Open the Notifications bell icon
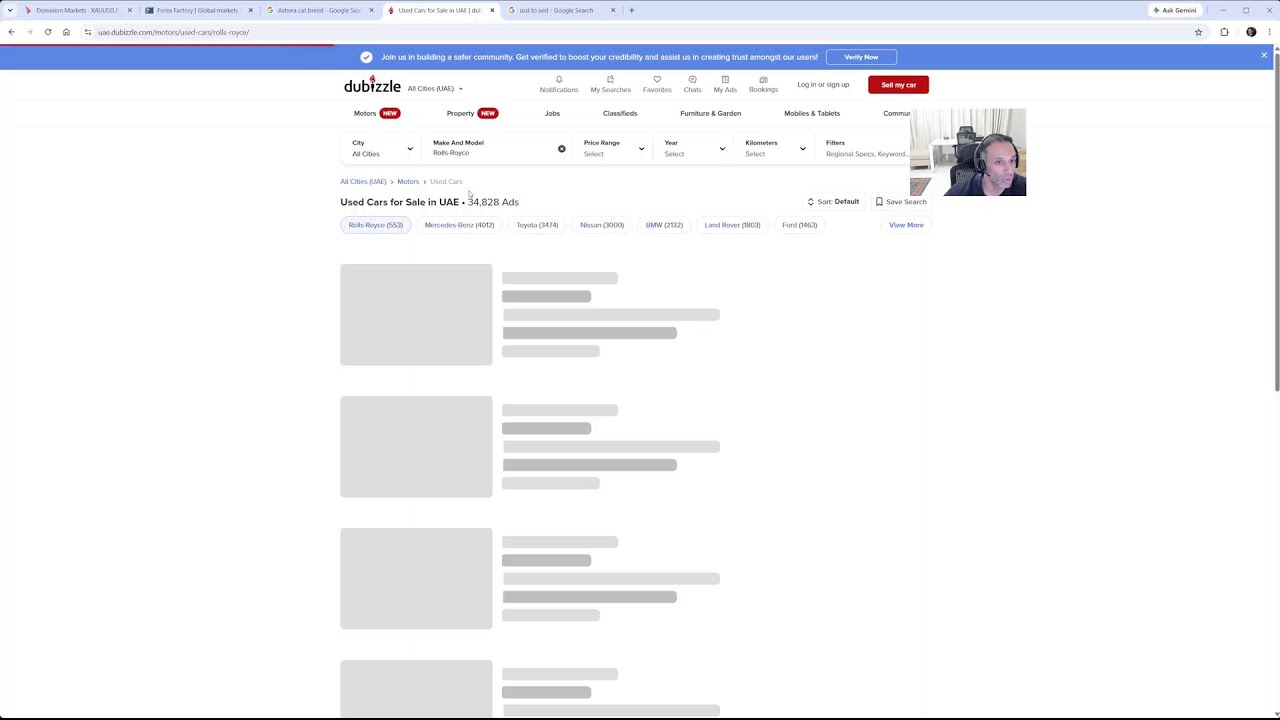Screen dimensions: 1280x720 pyautogui.click(x=559, y=84)
